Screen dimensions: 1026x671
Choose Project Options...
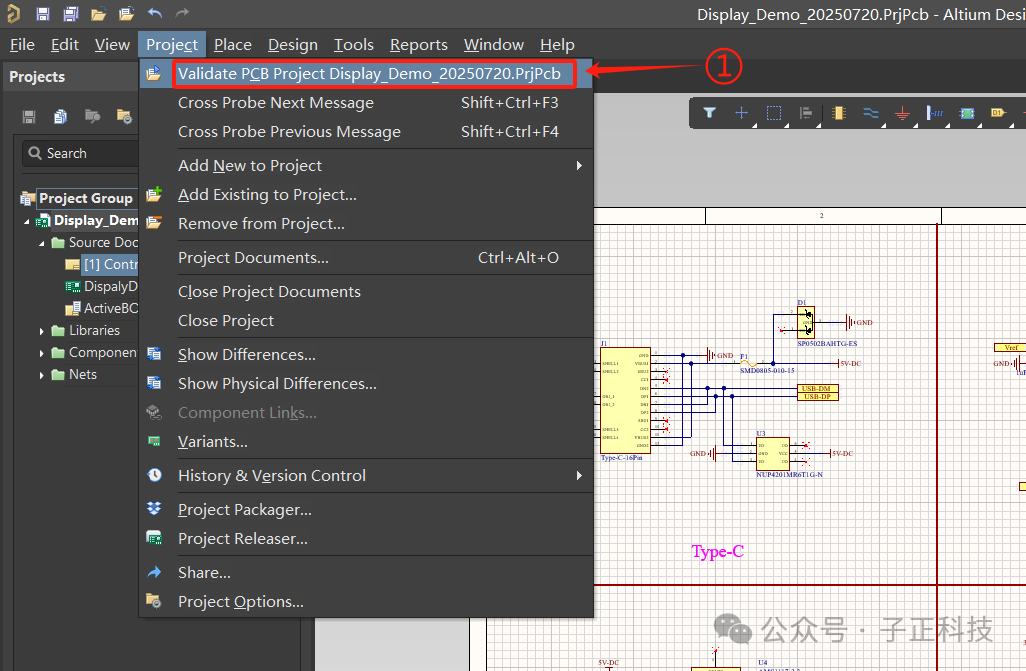coord(366,601)
